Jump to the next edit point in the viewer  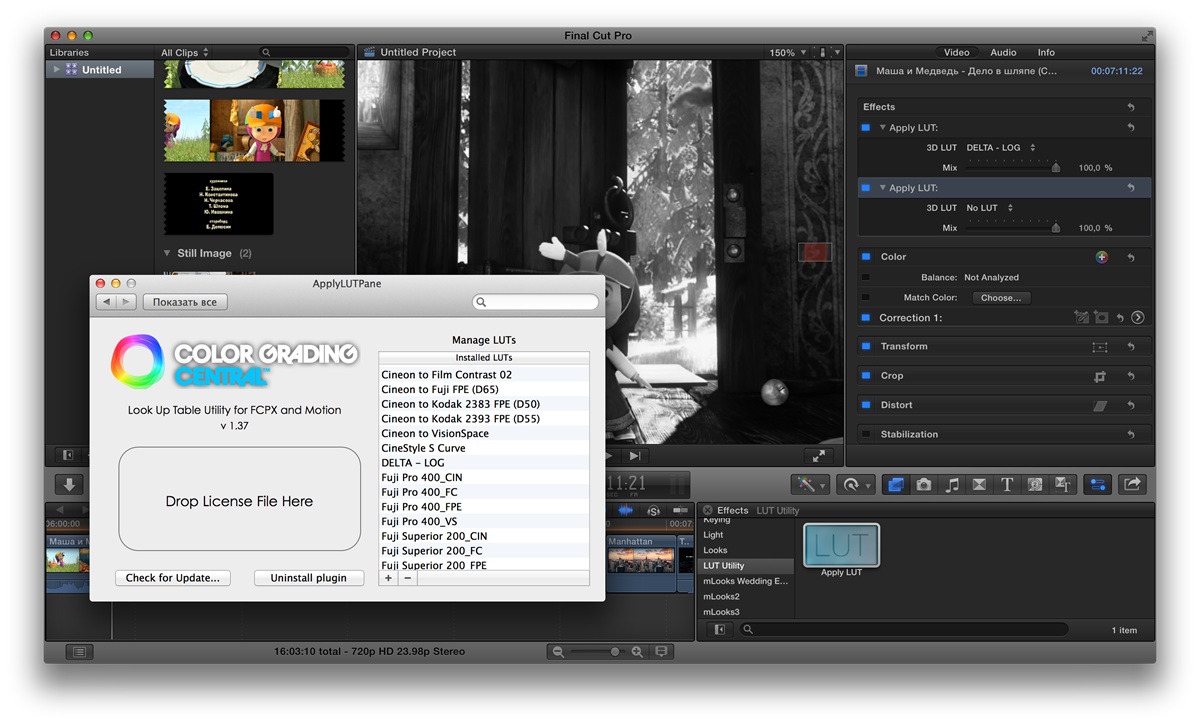pyautogui.click(x=634, y=456)
